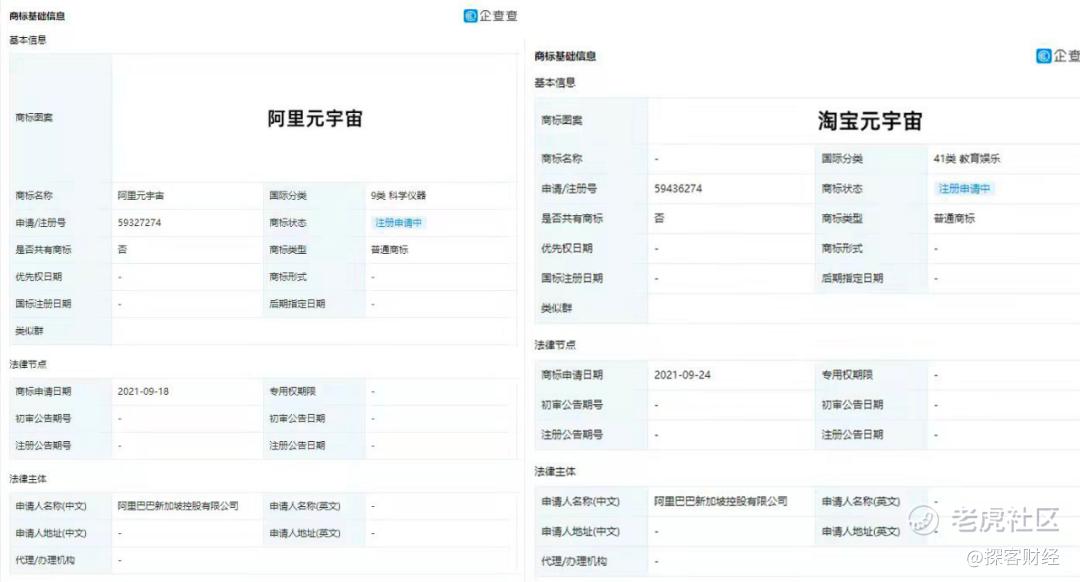This screenshot has width=1080, height=582.
Task: Click 普通商标 type value in 淘宝元宇宙 panel
Action: click(x=954, y=218)
